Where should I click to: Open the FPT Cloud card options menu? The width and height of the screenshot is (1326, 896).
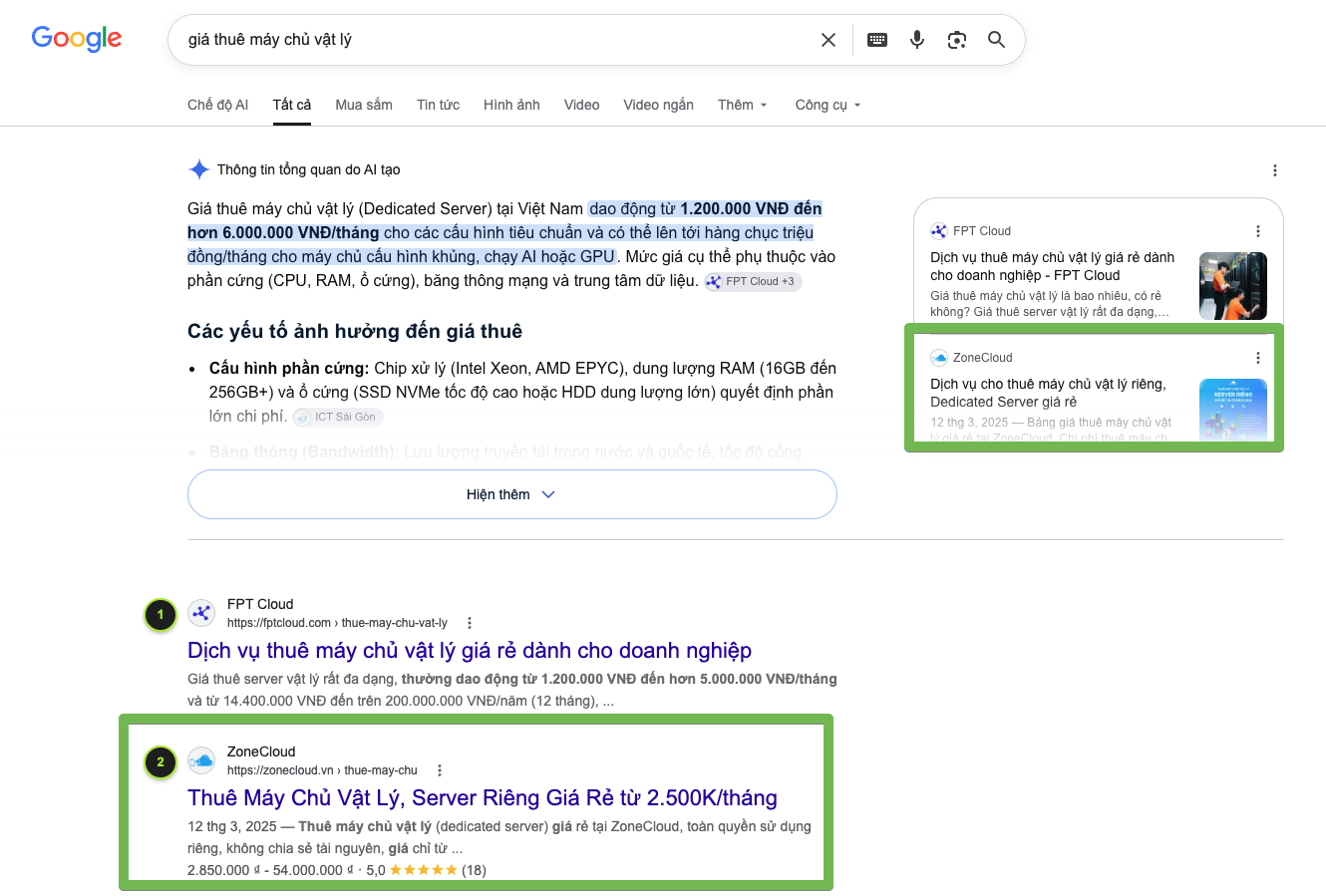coord(1257,231)
